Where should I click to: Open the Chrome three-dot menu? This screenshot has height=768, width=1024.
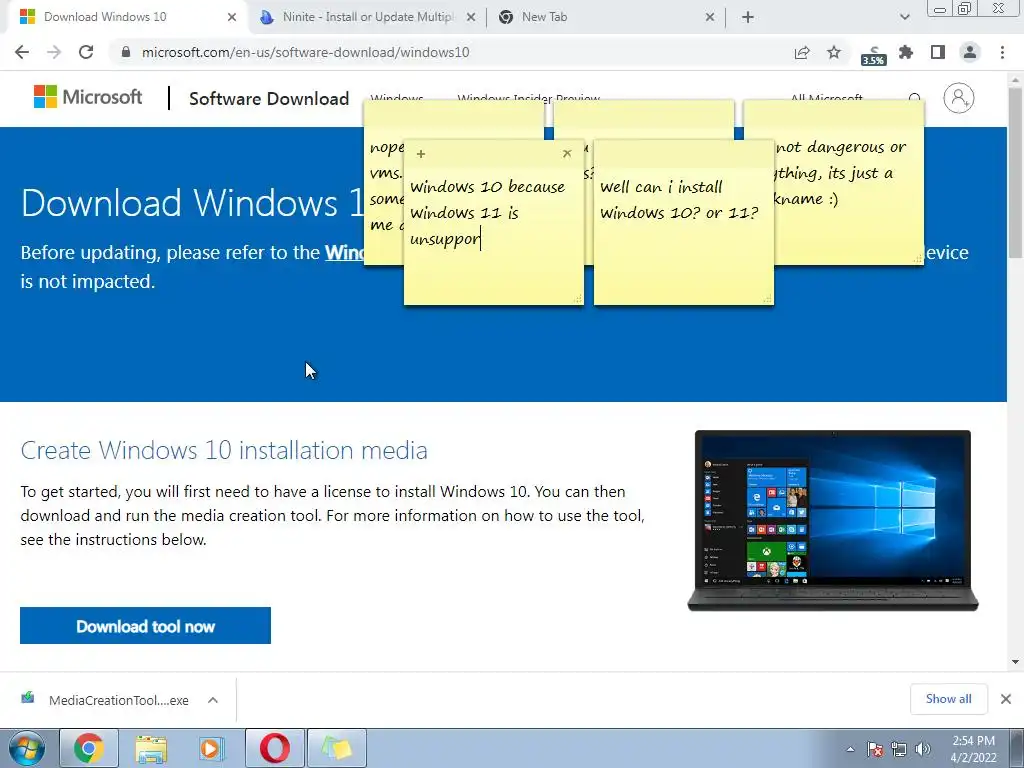click(1002, 52)
